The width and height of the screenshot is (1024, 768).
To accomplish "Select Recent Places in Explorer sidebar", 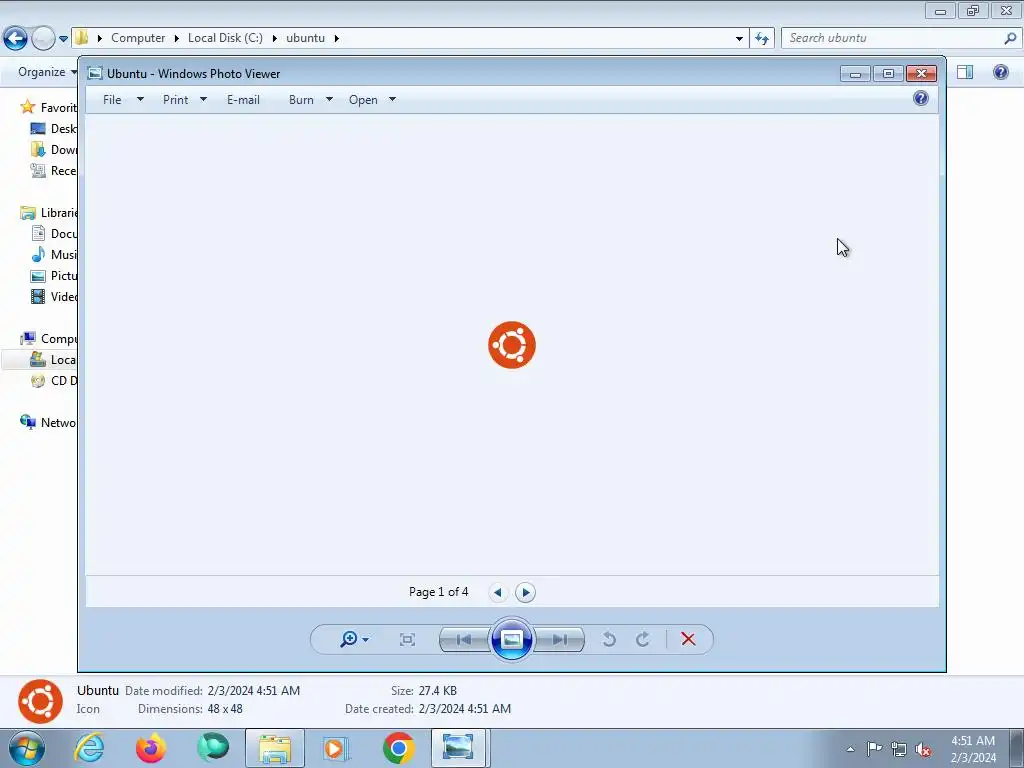I will [x=54, y=170].
